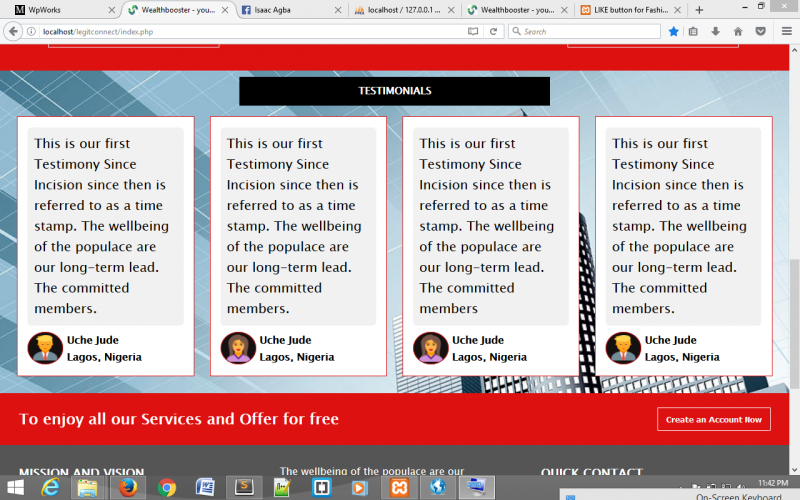The image size is (800, 500).
Task: Click the On-Screen Keyboard window title
Action: 738,496
